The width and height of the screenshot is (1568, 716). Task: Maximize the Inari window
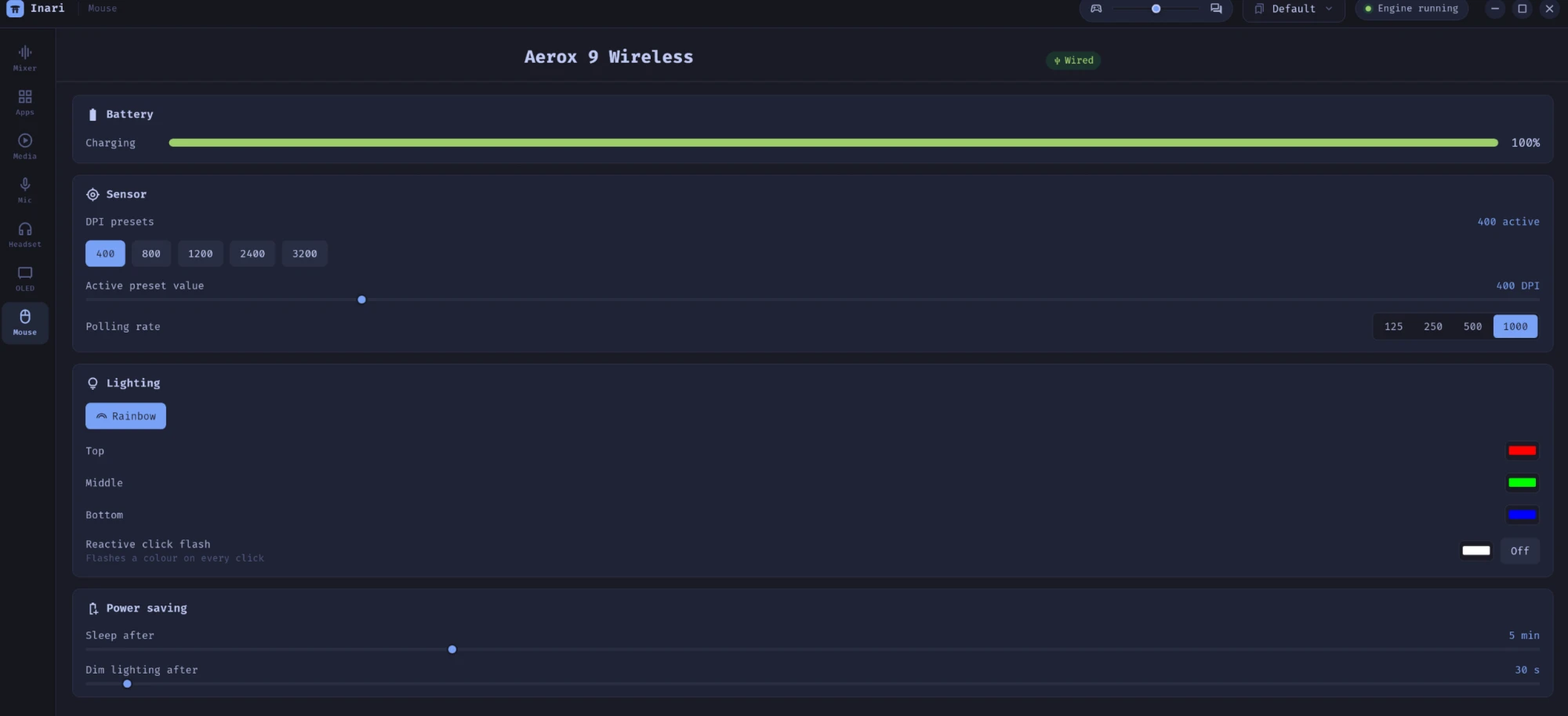pyautogui.click(x=1523, y=9)
